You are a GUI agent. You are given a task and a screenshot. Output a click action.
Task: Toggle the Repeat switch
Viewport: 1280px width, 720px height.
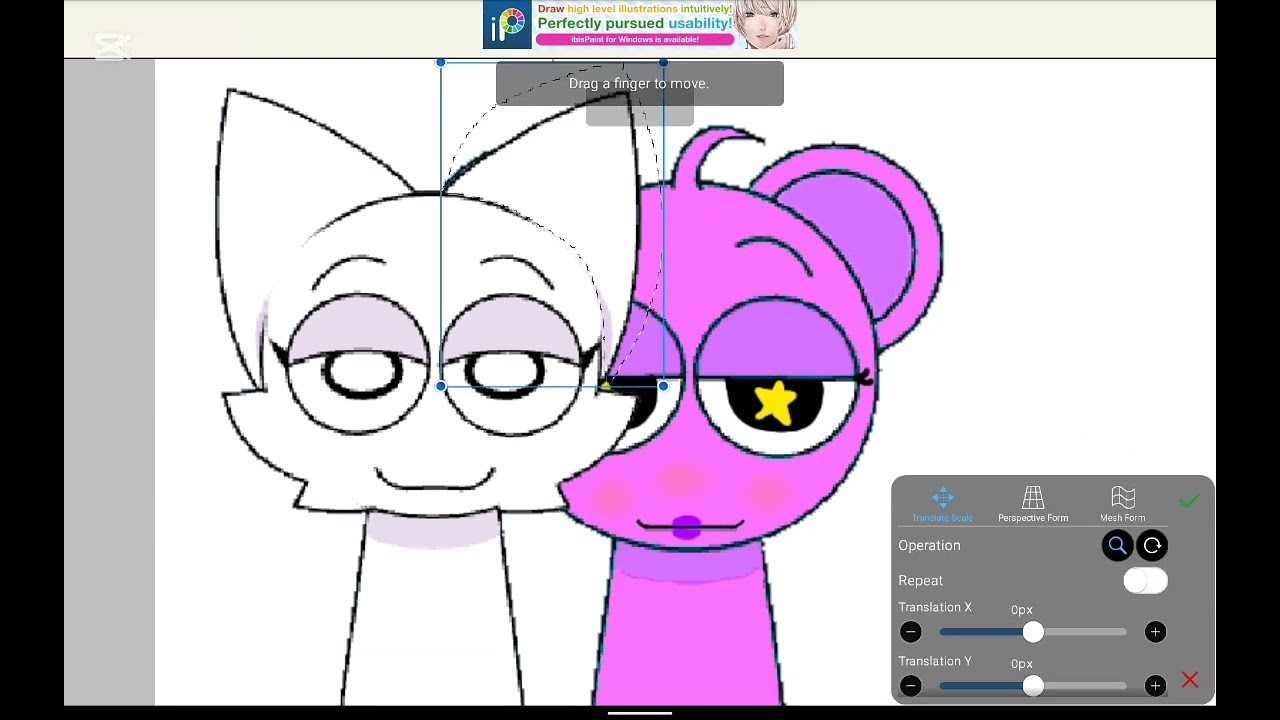[1145, 581]
